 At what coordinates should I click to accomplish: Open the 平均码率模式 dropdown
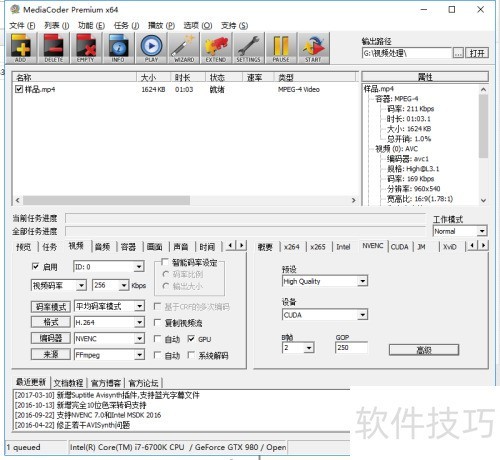(109, 306)
